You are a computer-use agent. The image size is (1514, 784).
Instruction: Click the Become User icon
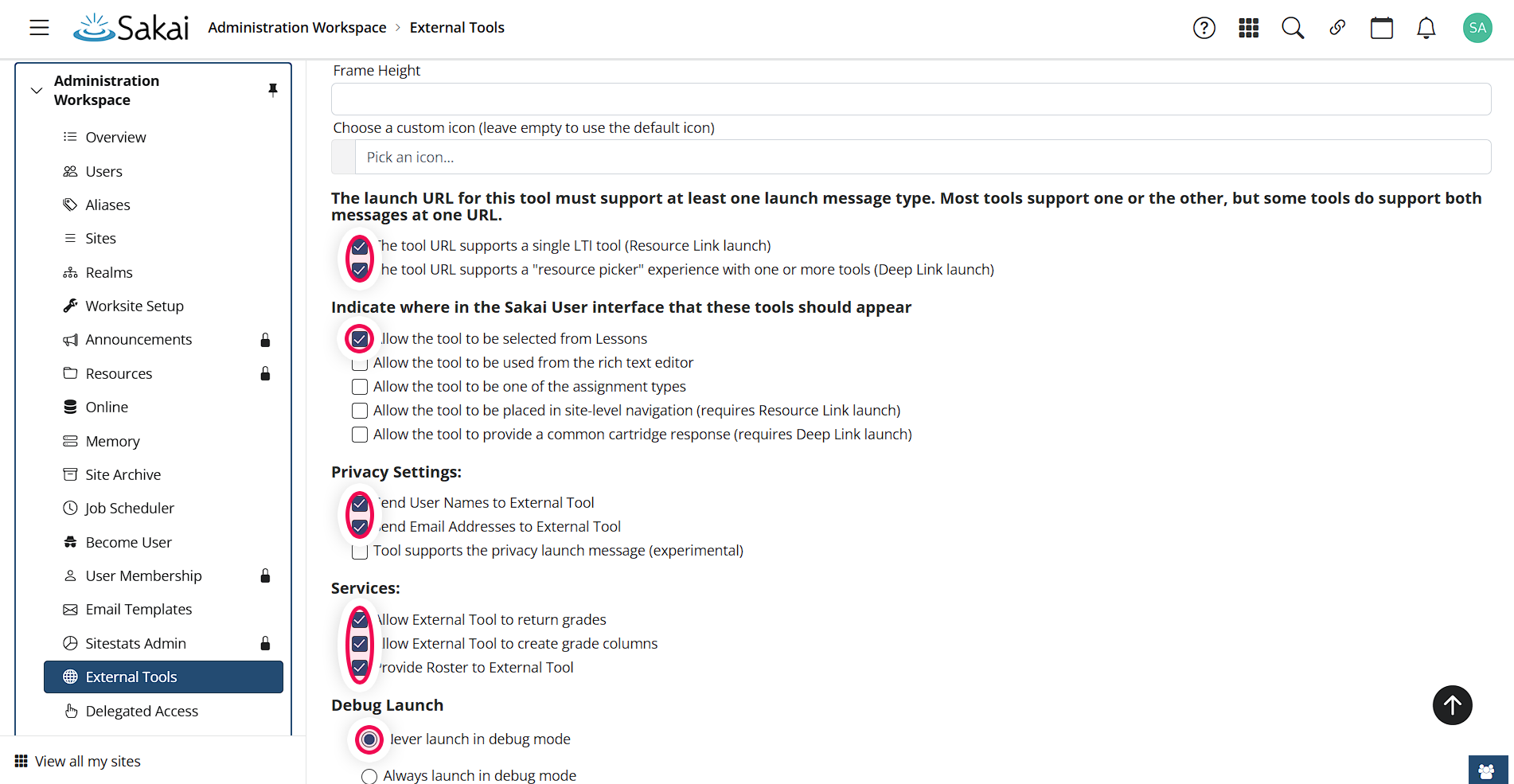pos(71,542)
